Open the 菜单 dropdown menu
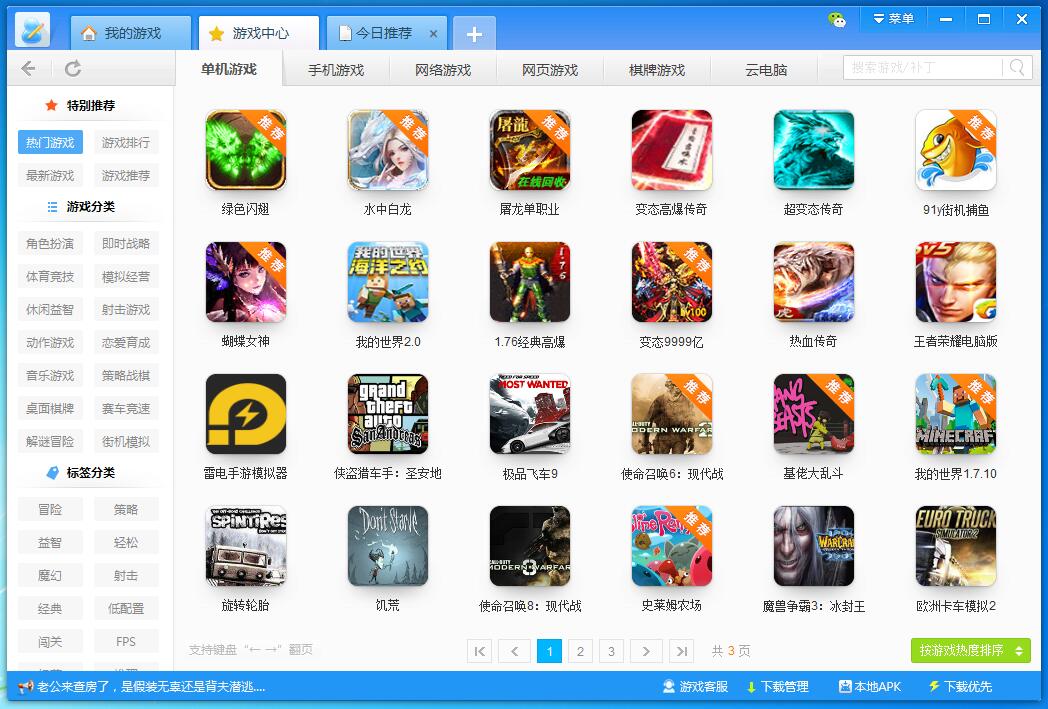 pos(893,17)
